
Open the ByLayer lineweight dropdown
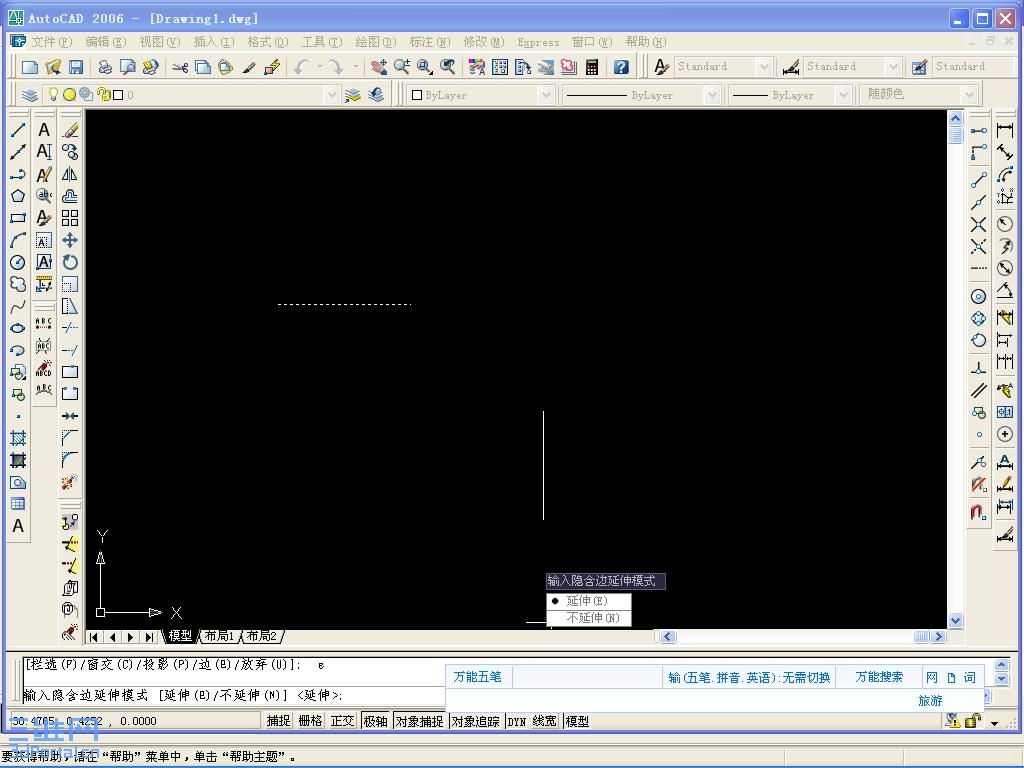click(x=843, y=95)
